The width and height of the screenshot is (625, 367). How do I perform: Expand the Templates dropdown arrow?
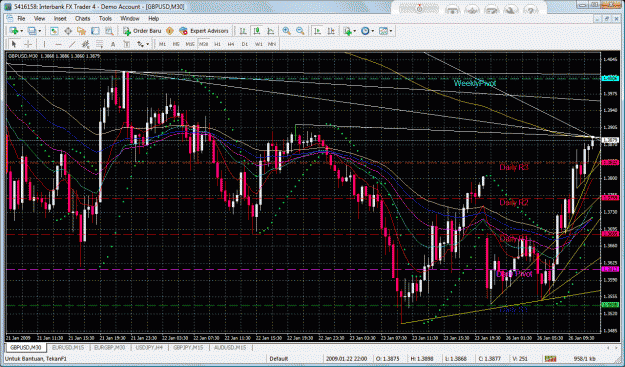(391, 31)
